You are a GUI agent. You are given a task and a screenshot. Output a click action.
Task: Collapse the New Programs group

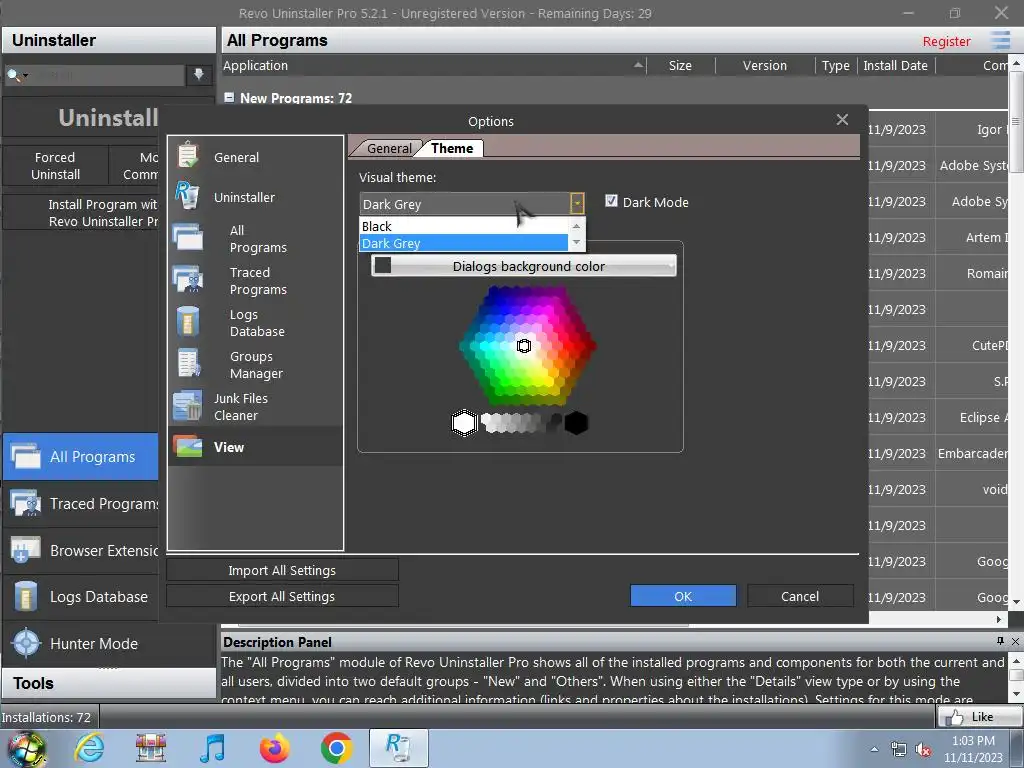[229, 97]
